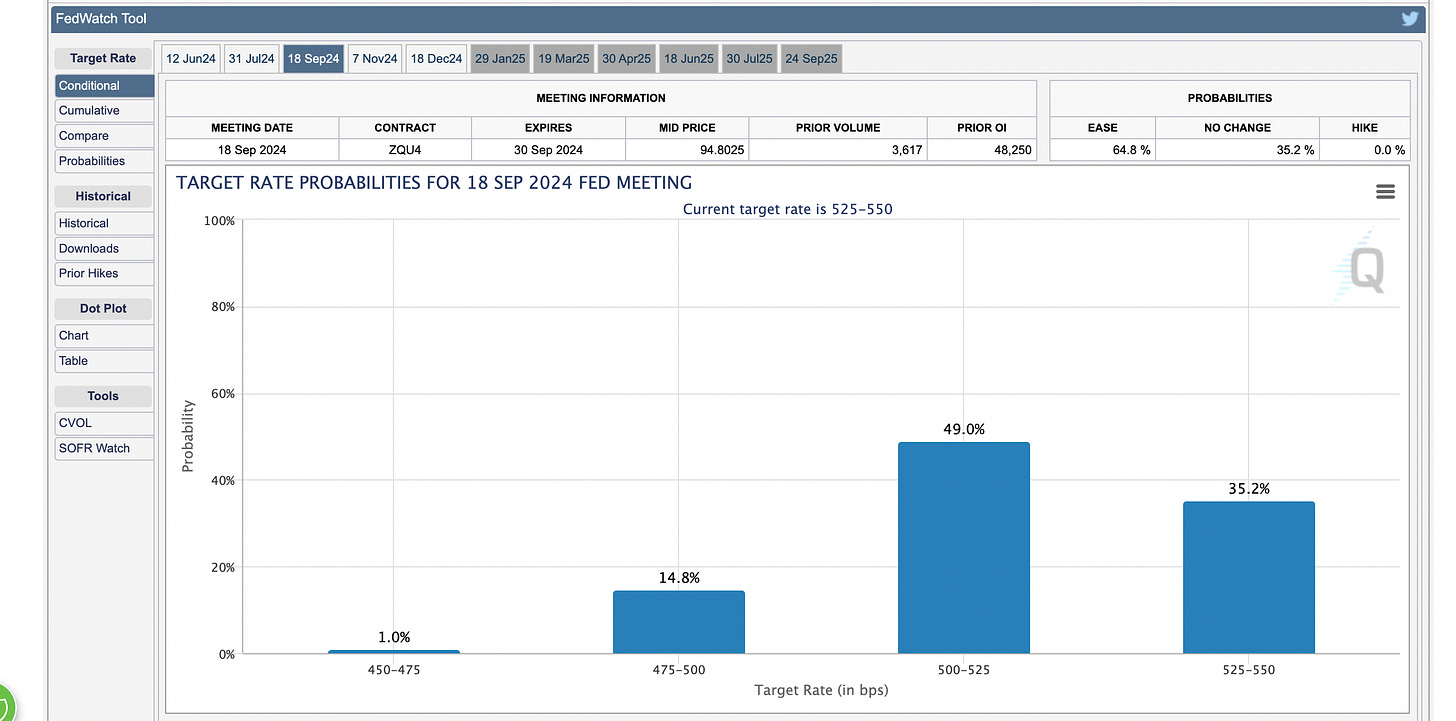Viewport: 1456px width, 721px height.
Task: Click the 35.2% bar label
Action: pos(1249,489)
